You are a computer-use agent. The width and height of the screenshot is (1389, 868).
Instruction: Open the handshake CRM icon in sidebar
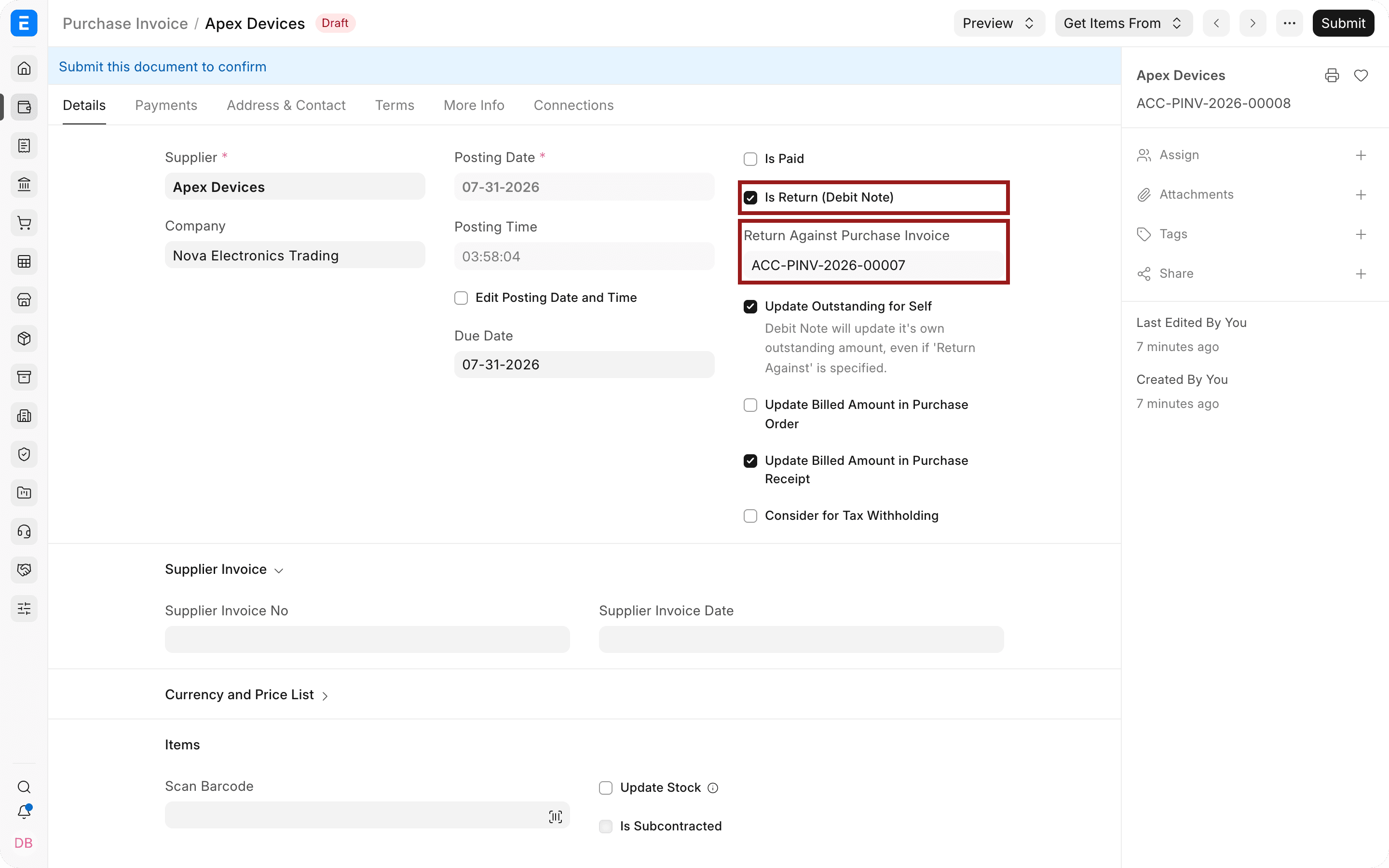24,570
